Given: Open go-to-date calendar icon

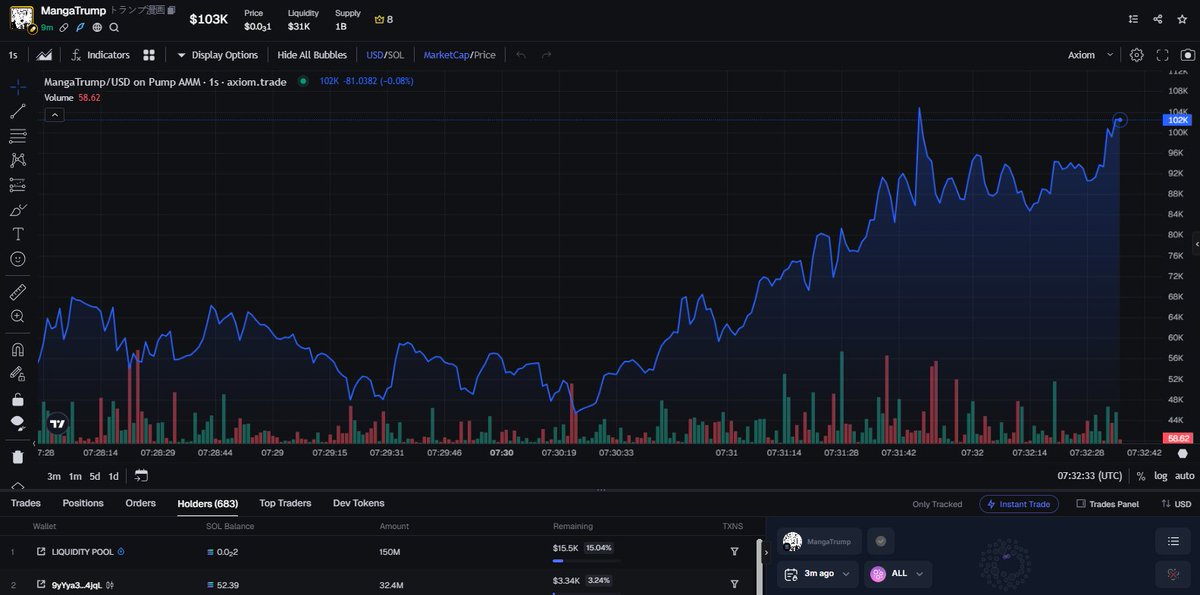Looking at the screenshot, I should 141,476.
